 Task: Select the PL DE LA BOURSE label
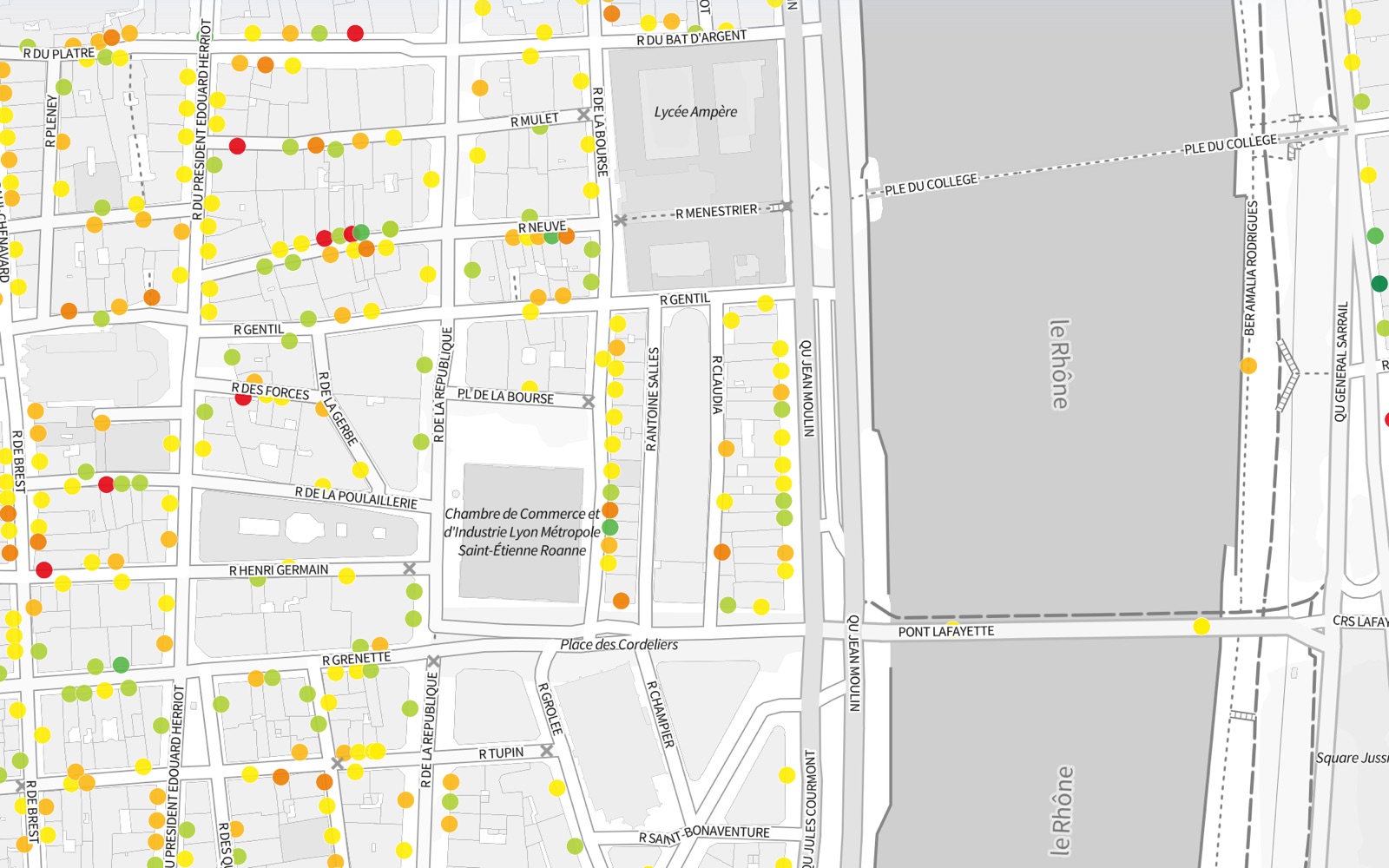point(505,397)
